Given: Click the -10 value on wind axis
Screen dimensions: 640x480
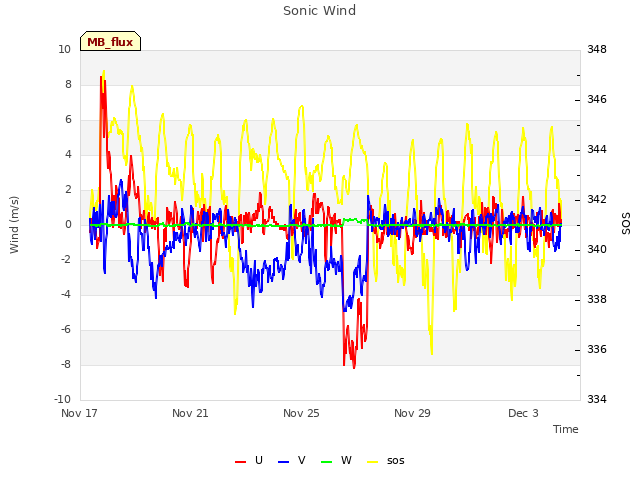Looking at the screenshot, I should tap(62, 399).
